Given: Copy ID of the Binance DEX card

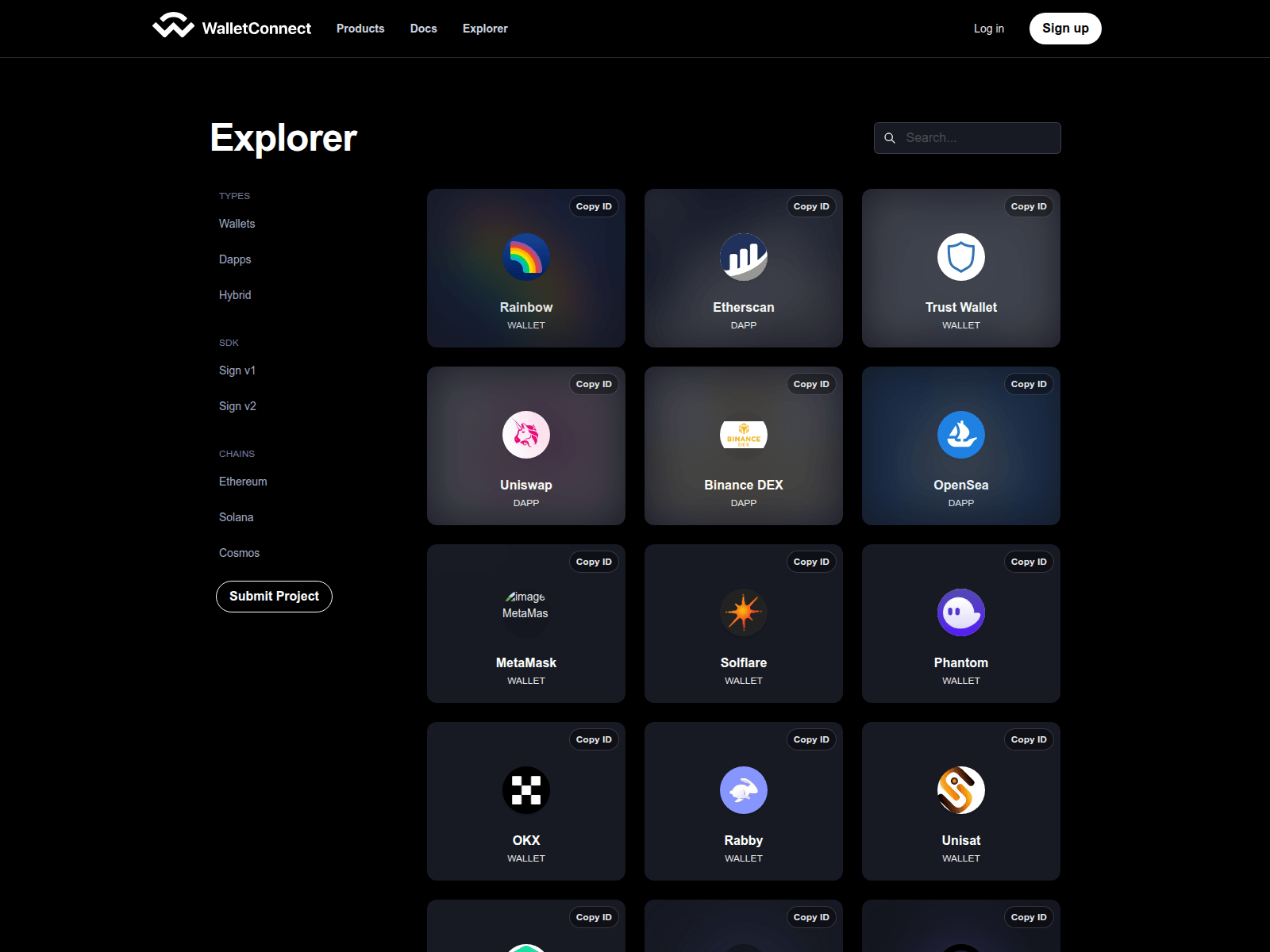Looking at the screenshot, I should [811, 384].
